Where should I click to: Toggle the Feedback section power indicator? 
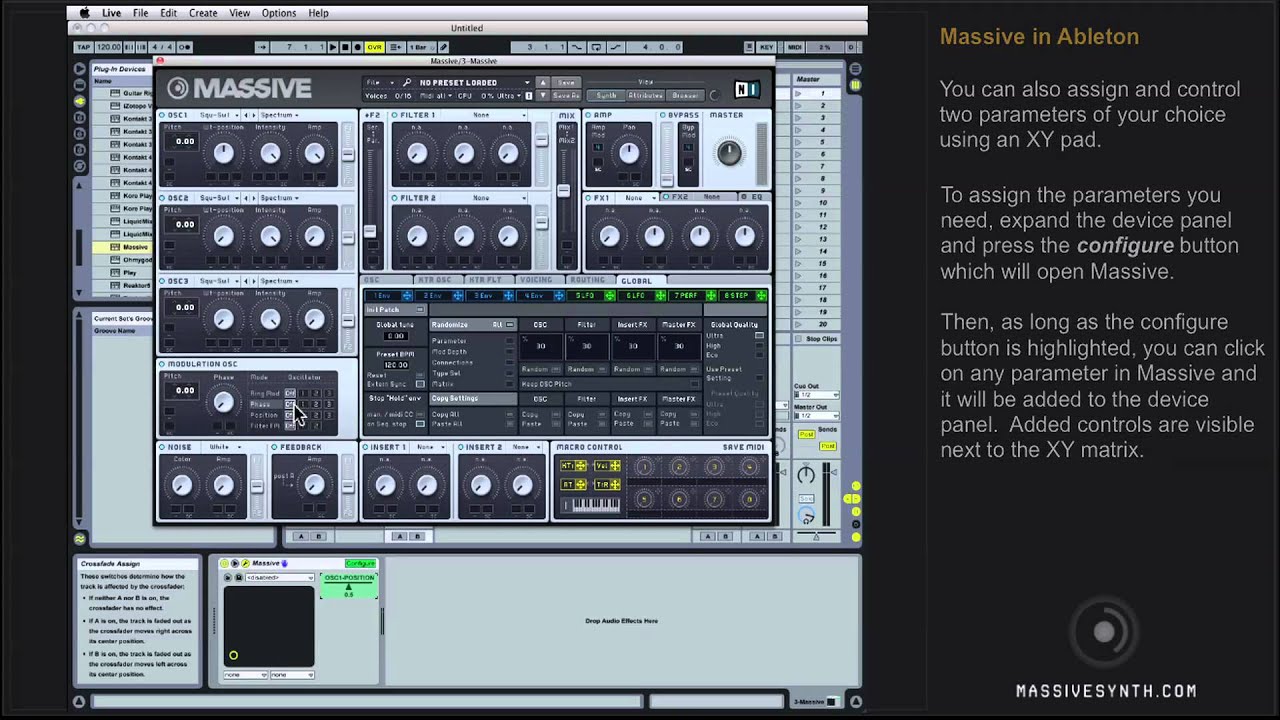tap(274, 447)
